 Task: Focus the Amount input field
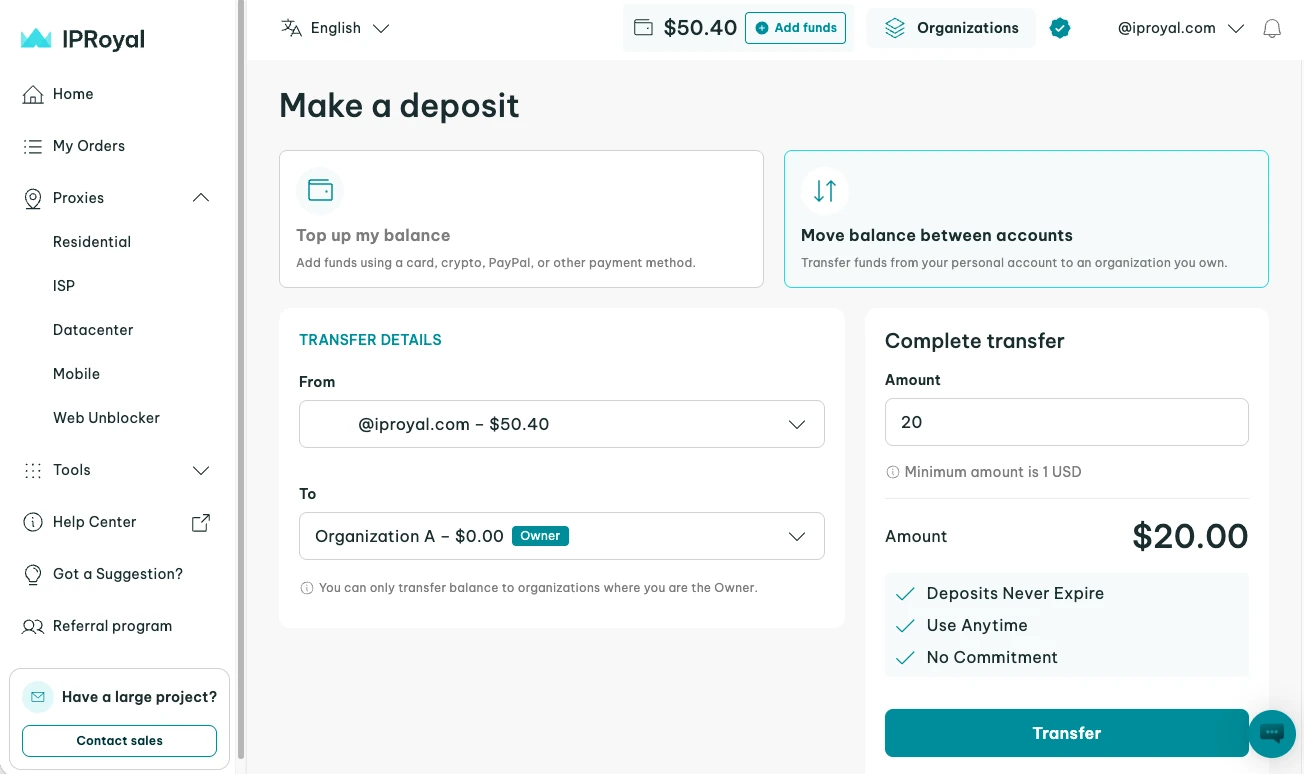1067,422
